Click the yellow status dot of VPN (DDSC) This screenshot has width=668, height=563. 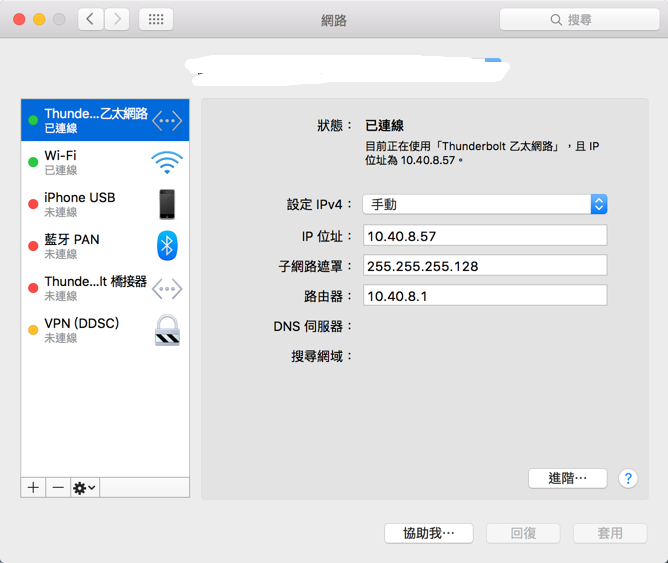pyautogui.click(x=33, y=330)
